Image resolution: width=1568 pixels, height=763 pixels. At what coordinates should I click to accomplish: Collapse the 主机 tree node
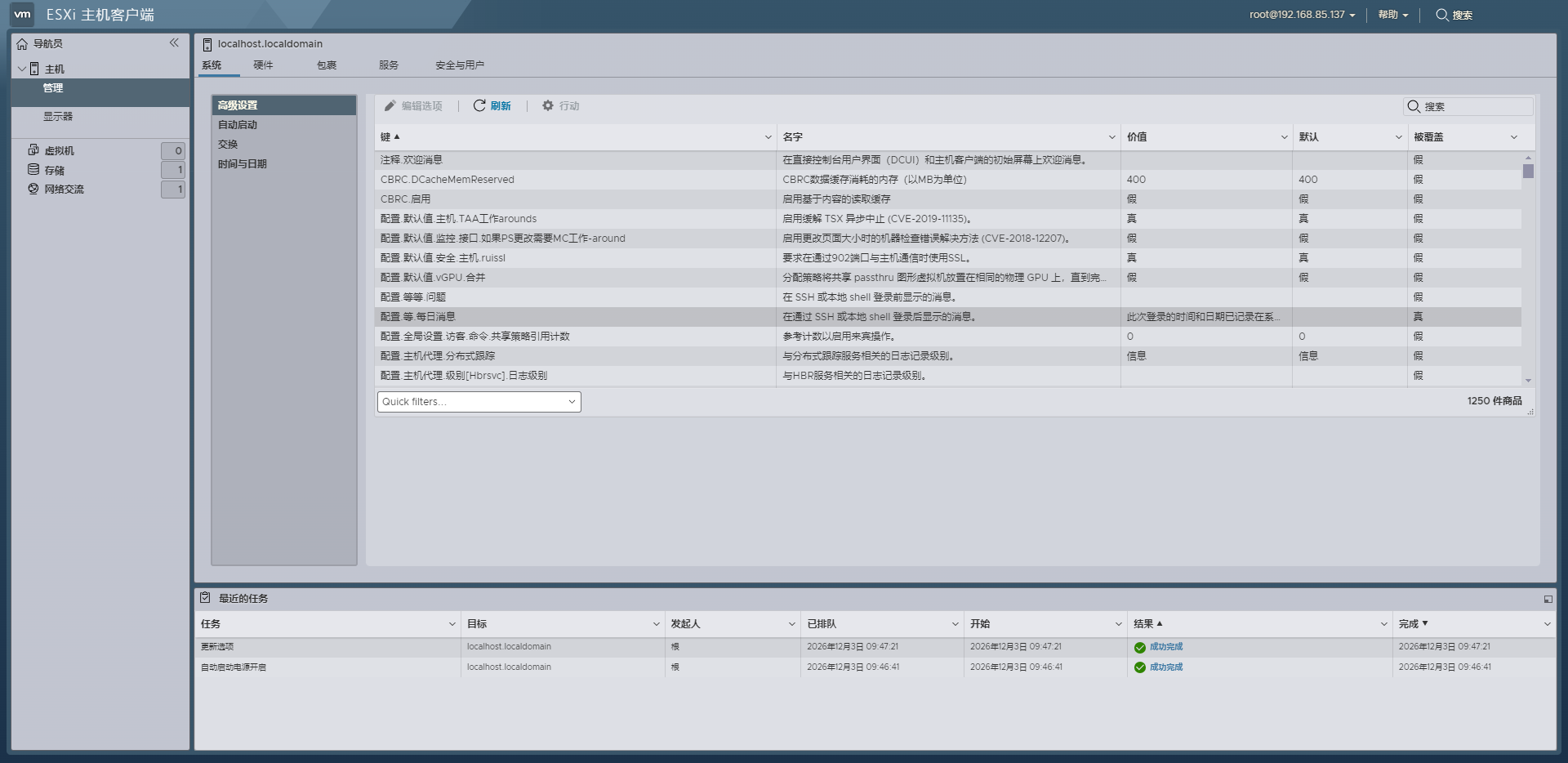pos(23,69)
